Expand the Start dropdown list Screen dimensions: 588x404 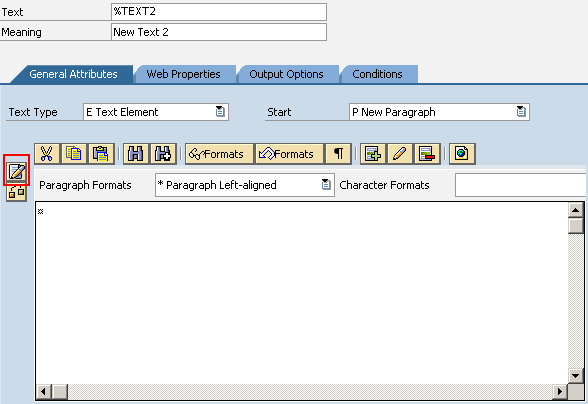(x=521, y=112)
